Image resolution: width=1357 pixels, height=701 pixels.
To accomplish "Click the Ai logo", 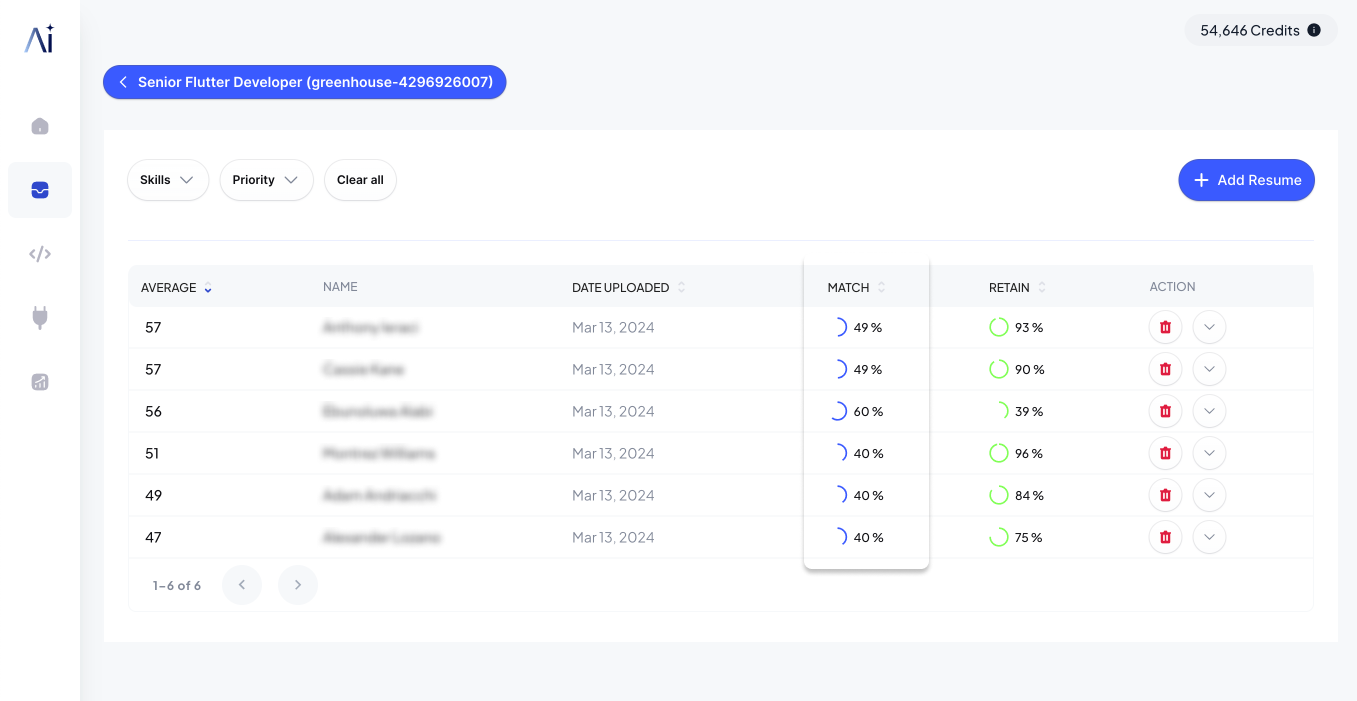I will (x=40, y=39).
